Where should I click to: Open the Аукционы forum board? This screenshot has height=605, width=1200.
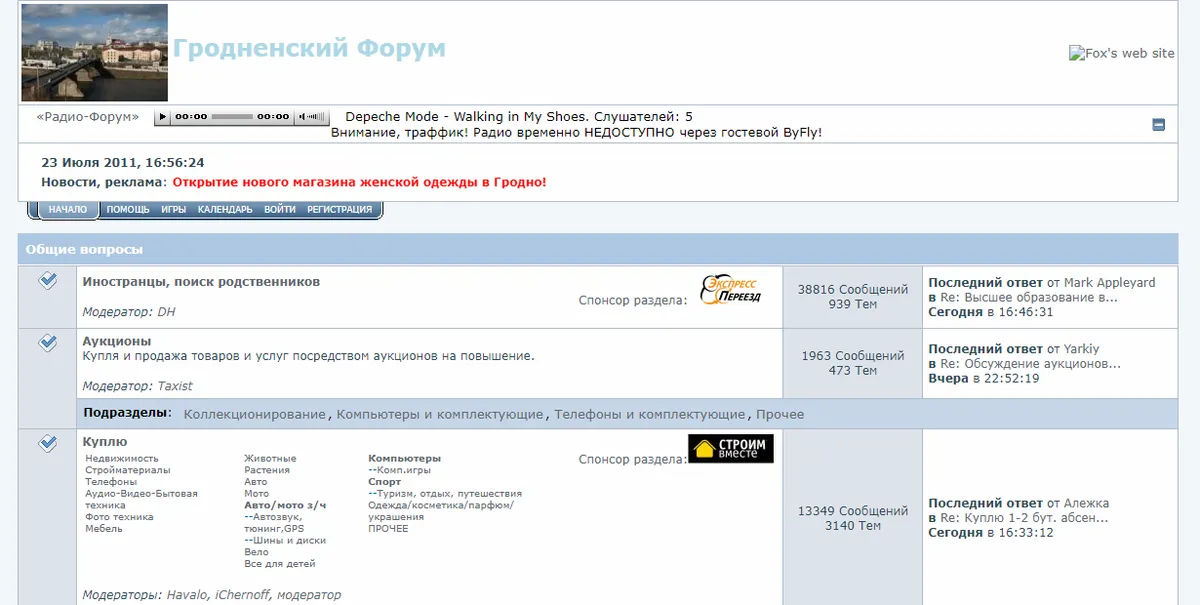[117, 341]
